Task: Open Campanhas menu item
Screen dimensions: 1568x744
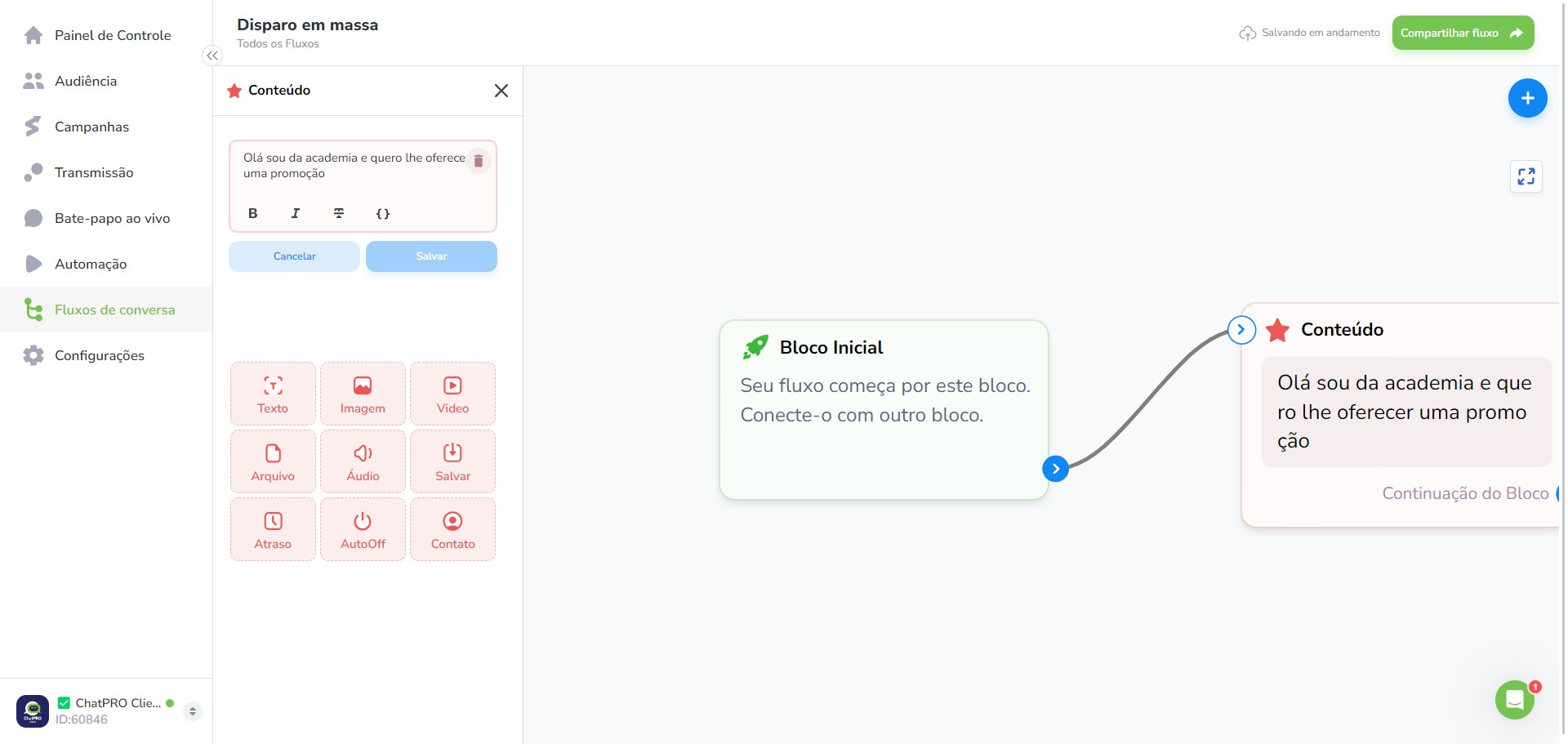Action: point(106,127)
